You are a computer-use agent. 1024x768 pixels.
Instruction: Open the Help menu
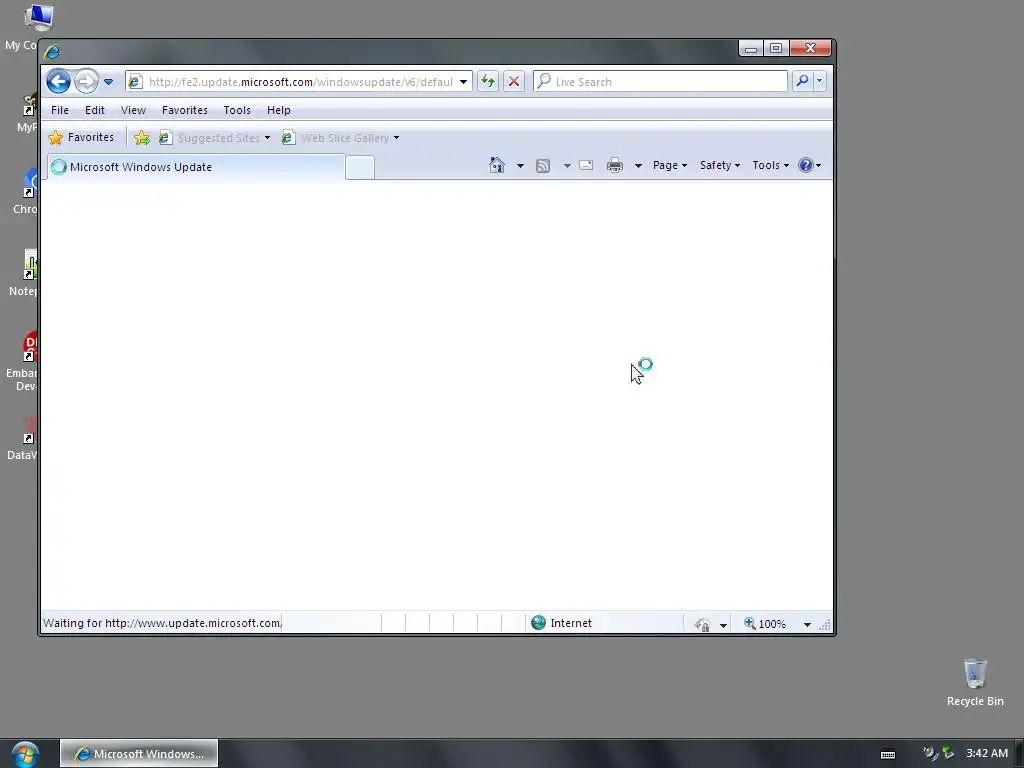coord(278,110)
